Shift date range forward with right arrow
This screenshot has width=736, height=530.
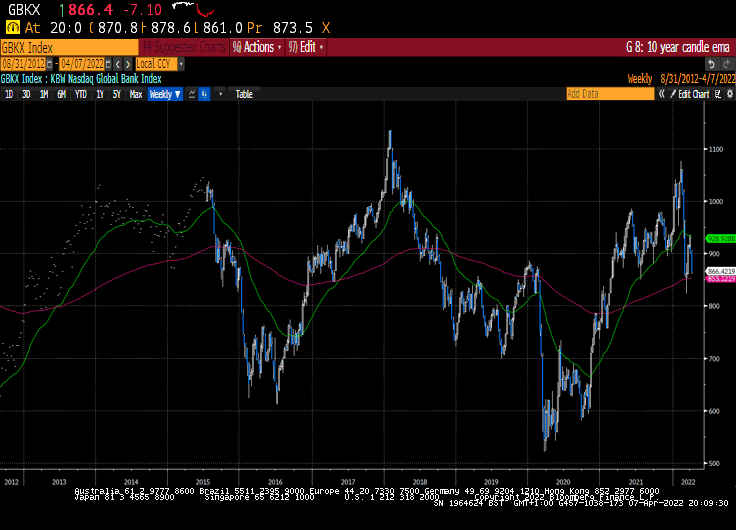[x=128, y=64]
